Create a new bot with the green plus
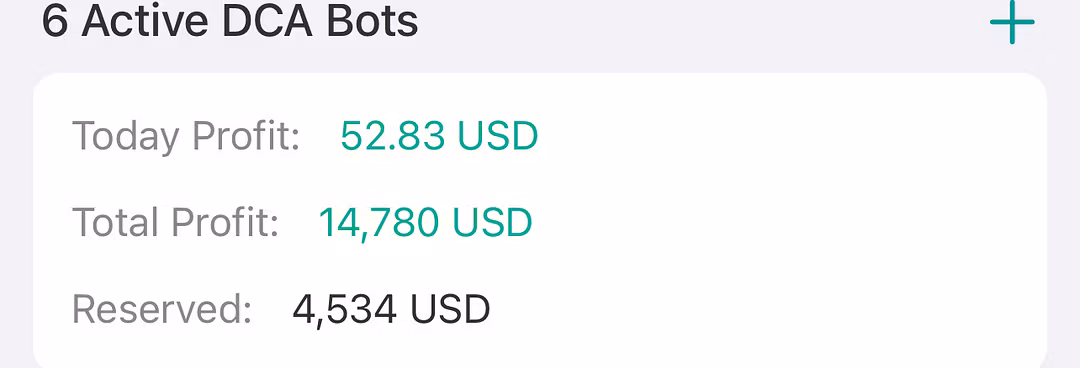The image size is (1080, 368). [x=1012, y=22]
